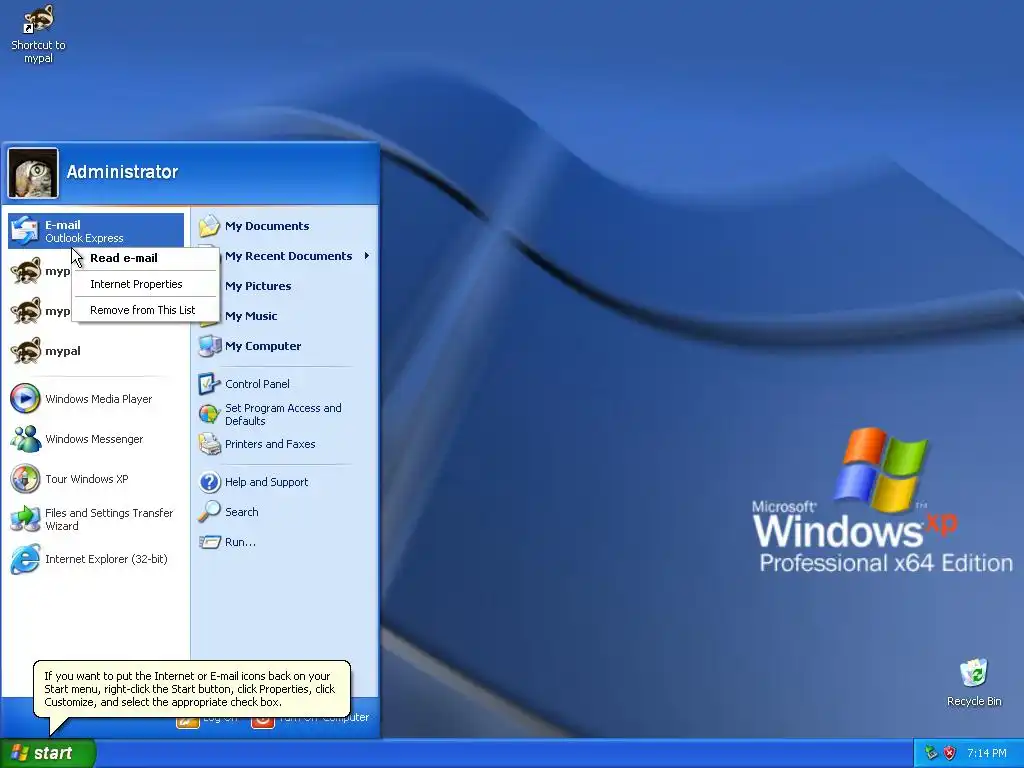Screen dimensions: 1024x768
Task: Open the Run... dialog icon
Action: pyautogui.click(x=210, y=542)
